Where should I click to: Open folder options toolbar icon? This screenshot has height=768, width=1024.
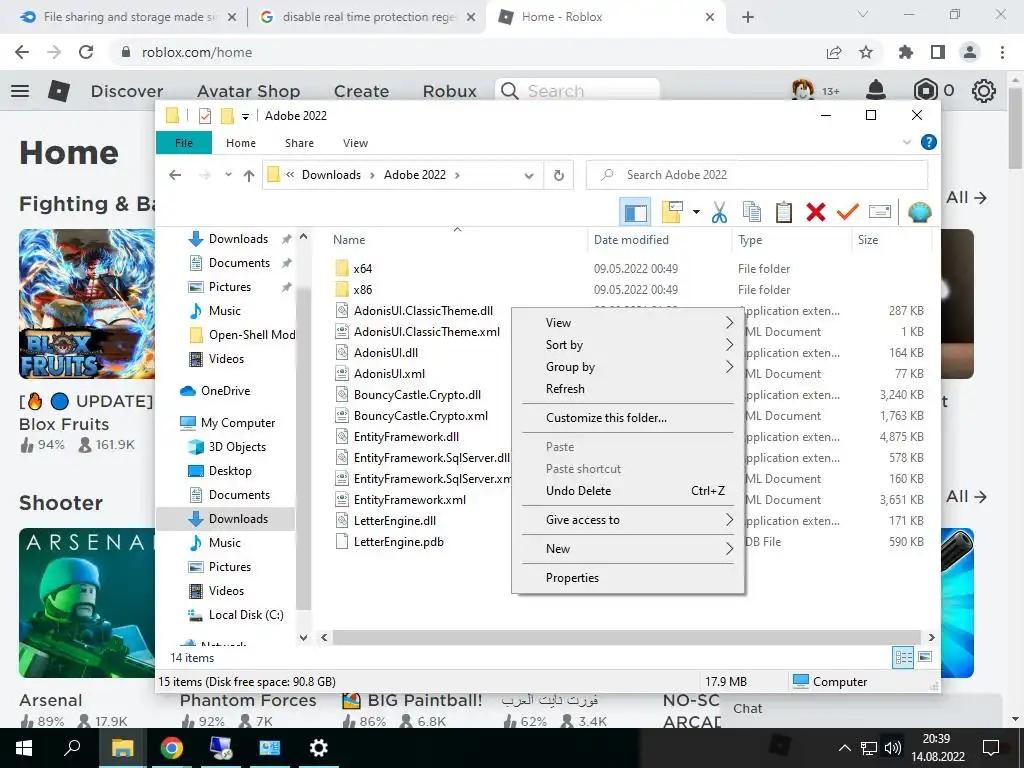(672, 212)
